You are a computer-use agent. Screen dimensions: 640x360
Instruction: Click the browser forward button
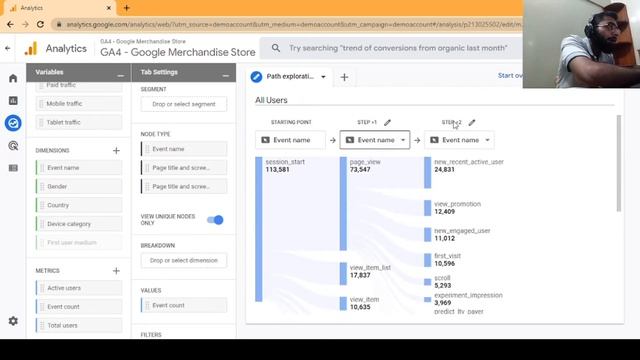(25, 24)
